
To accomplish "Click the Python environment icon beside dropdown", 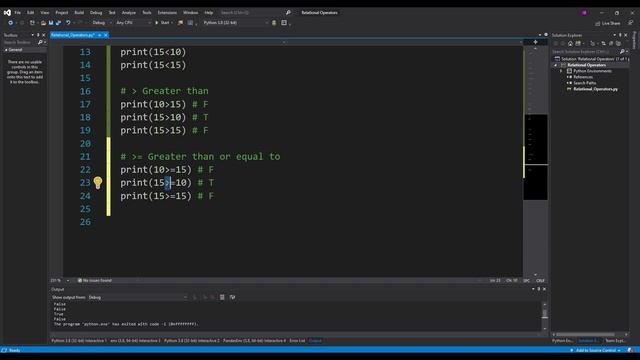I will coord(274,23).
